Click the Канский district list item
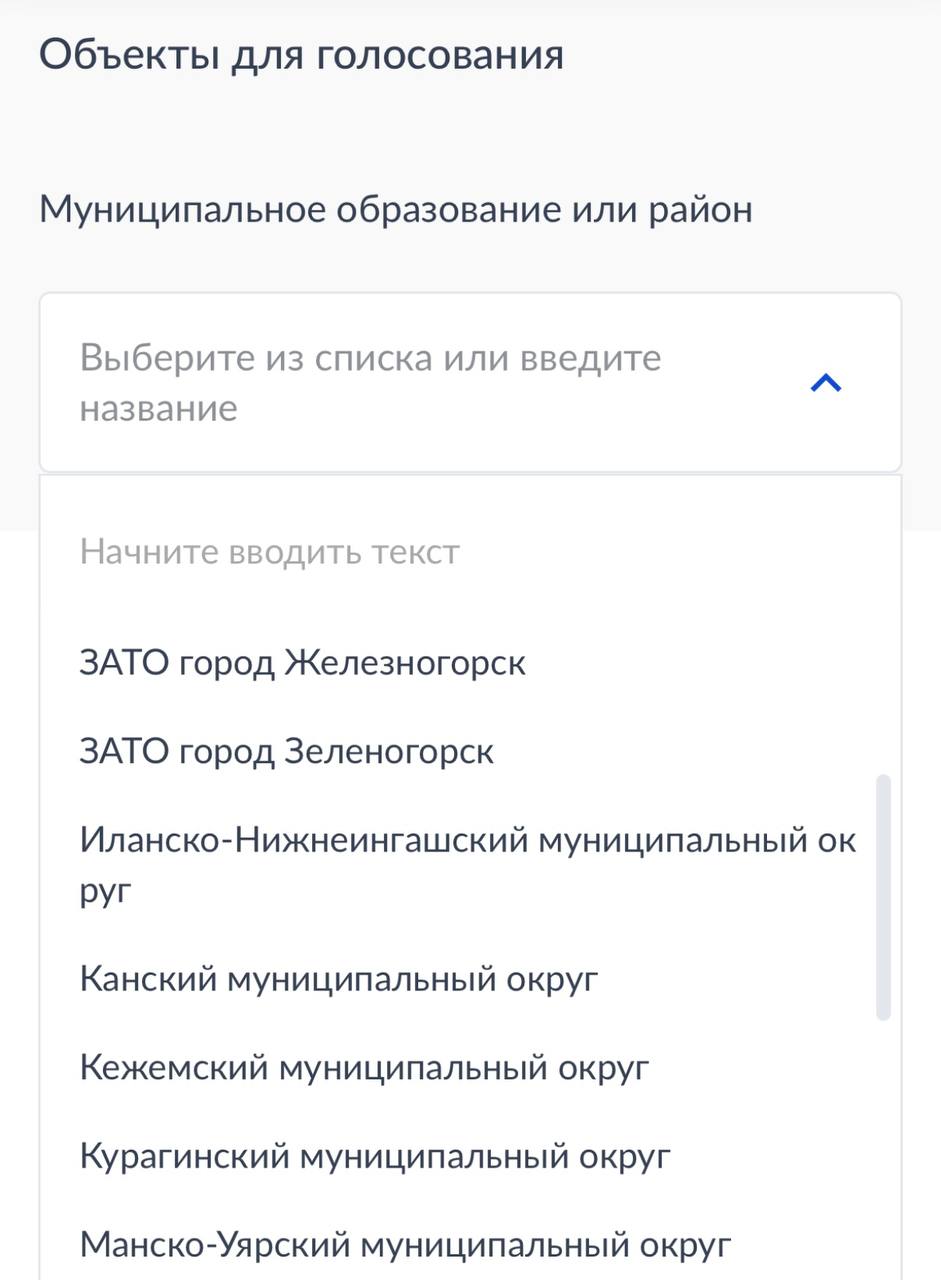This screenshot has width=941, height=1280. tap(339, 978)
